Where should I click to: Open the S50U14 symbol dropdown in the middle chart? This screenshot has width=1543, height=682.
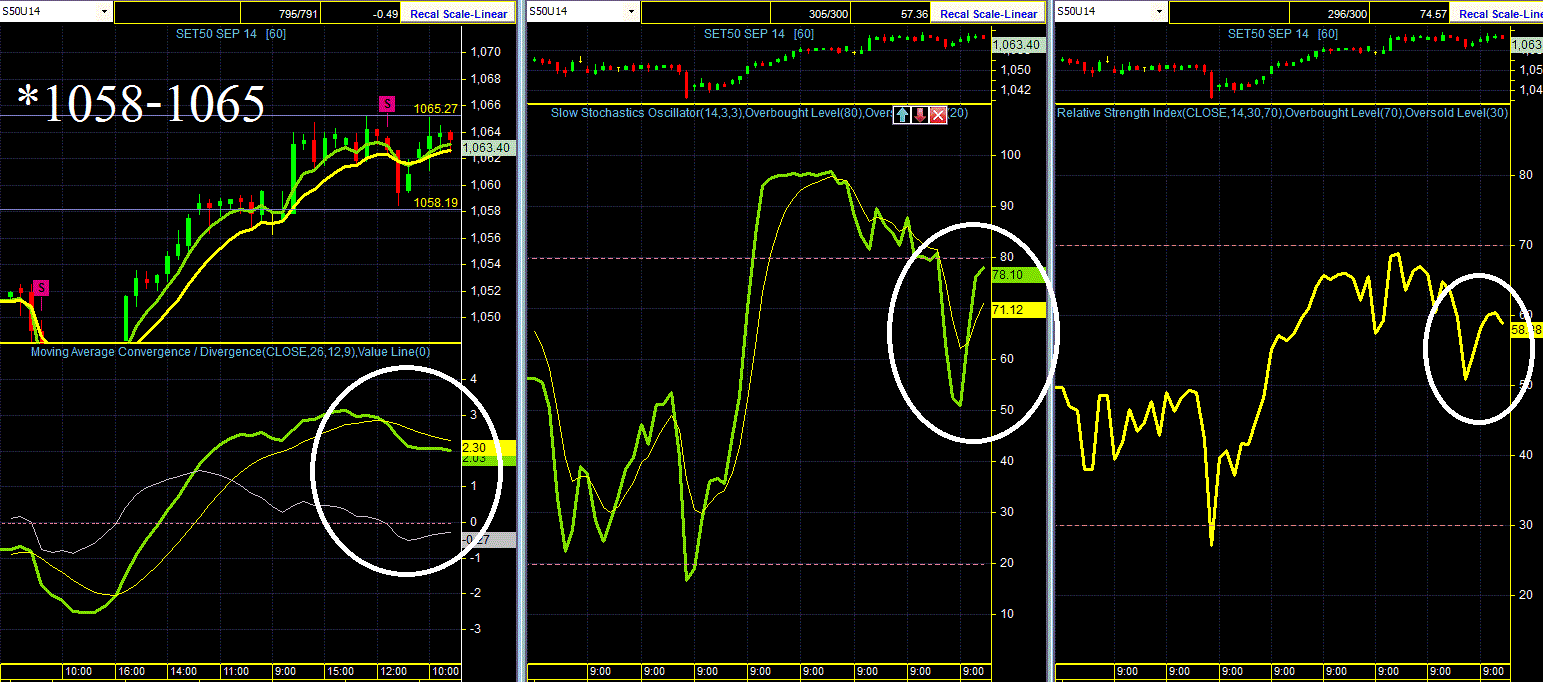(630, 12)
